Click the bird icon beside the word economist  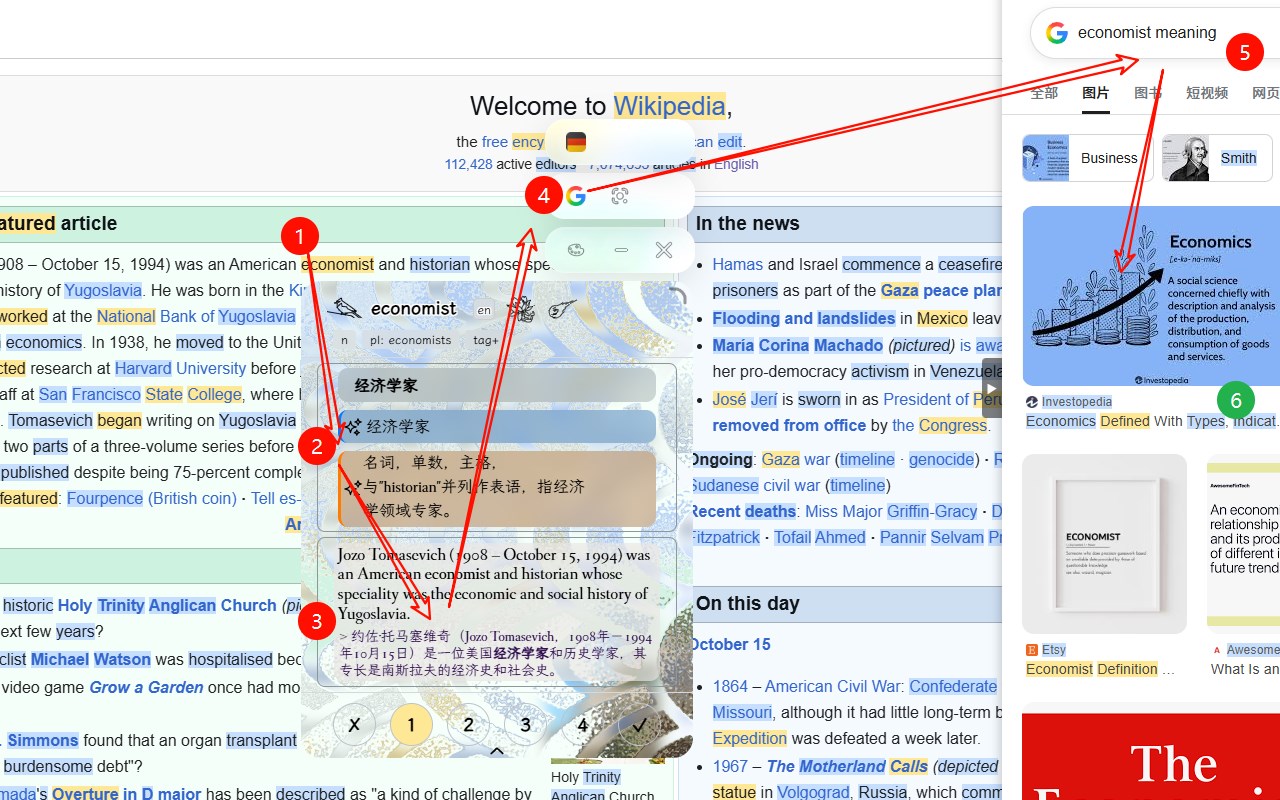click(x=345, y=308)
